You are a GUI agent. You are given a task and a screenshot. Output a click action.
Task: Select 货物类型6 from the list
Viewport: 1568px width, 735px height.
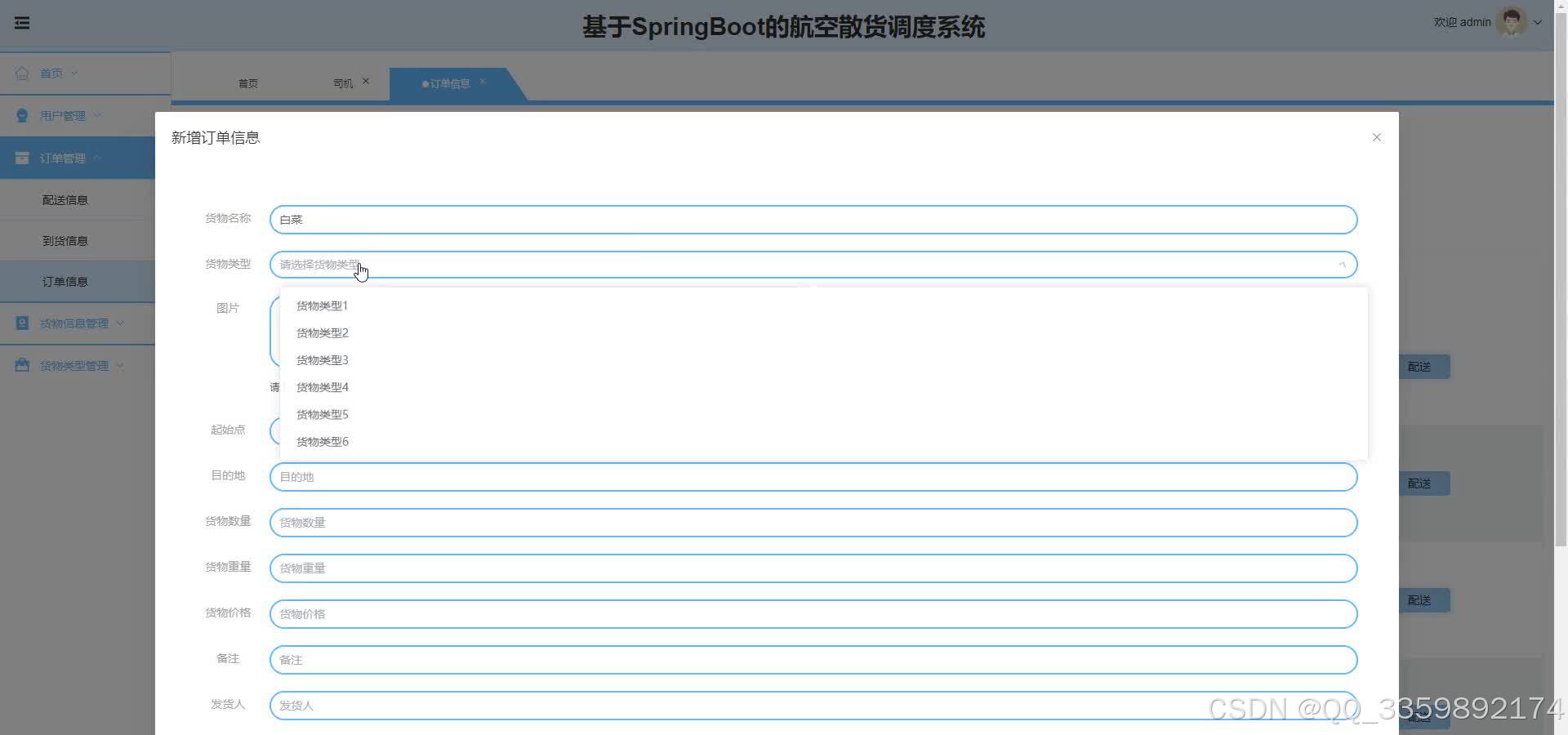[x=823, y=442]
